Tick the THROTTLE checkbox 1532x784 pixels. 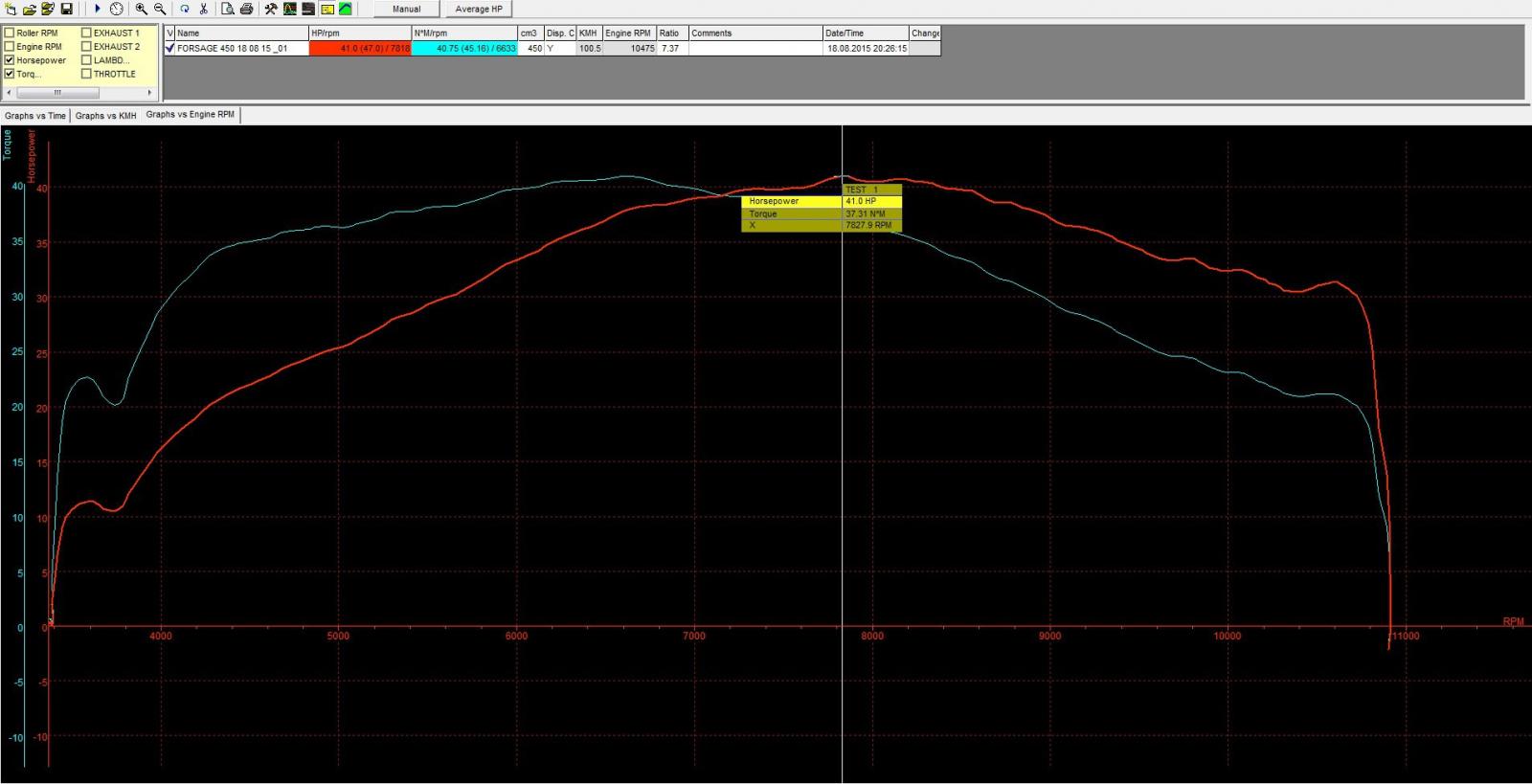pos(87,74)
